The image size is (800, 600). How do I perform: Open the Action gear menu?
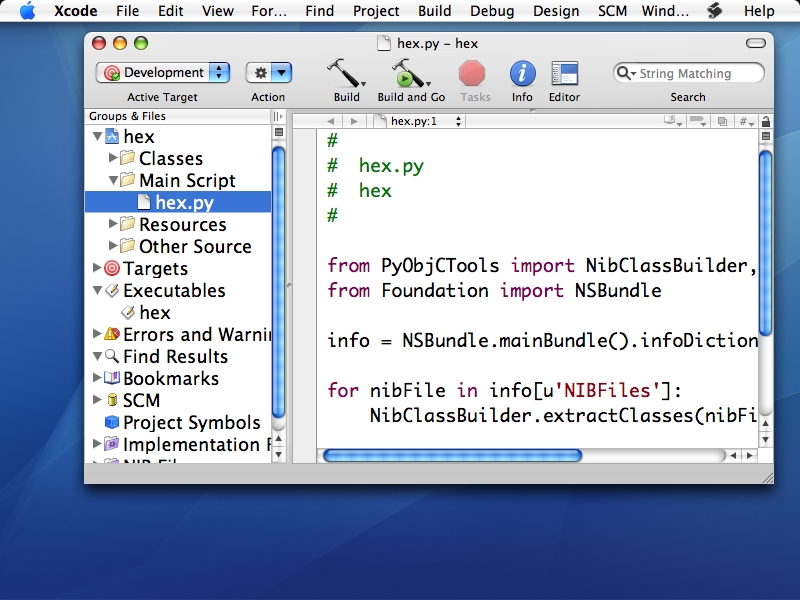coord(269,73)
